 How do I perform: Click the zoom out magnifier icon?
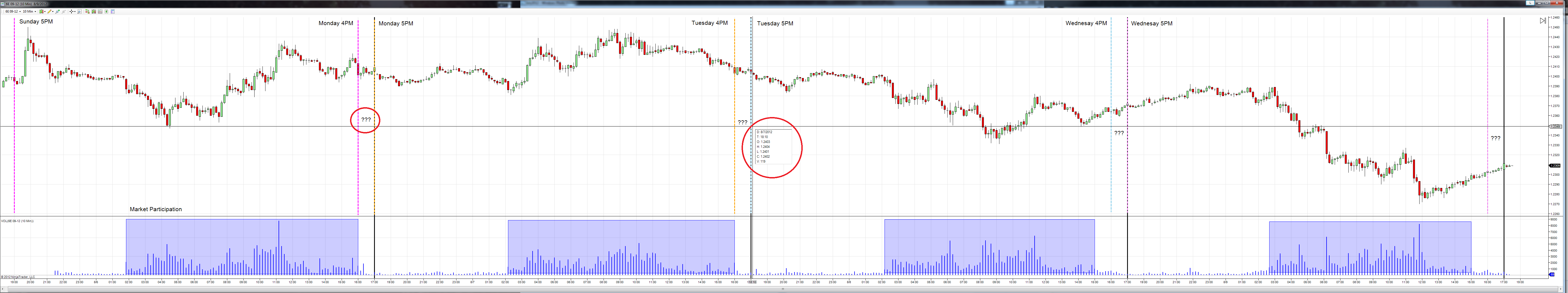tap(64, 11)
